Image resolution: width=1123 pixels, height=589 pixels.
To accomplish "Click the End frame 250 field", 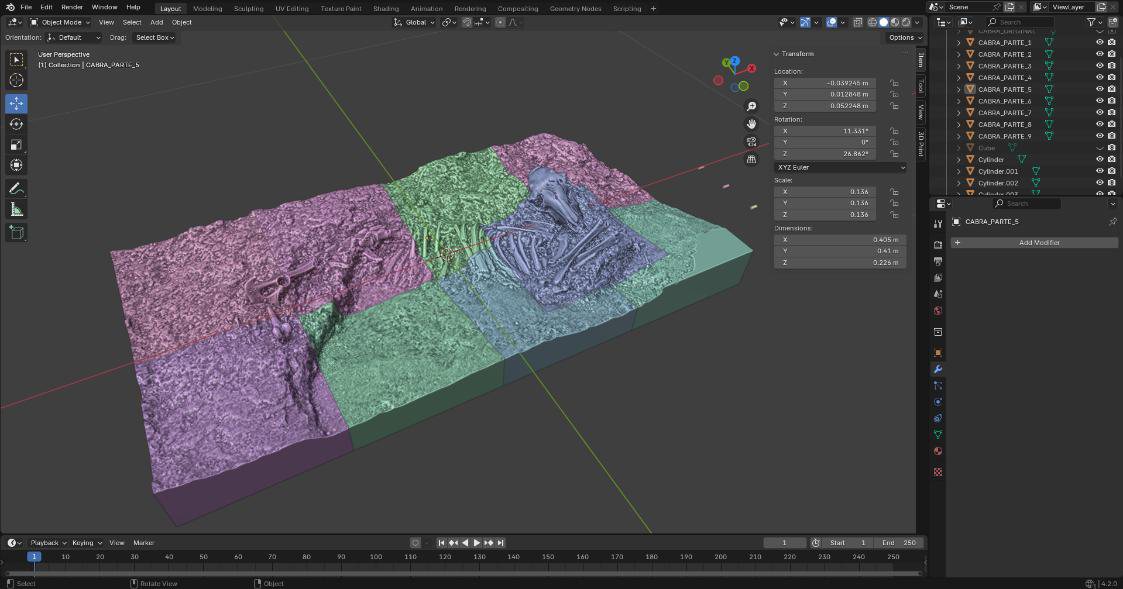I will click(899, 542).
